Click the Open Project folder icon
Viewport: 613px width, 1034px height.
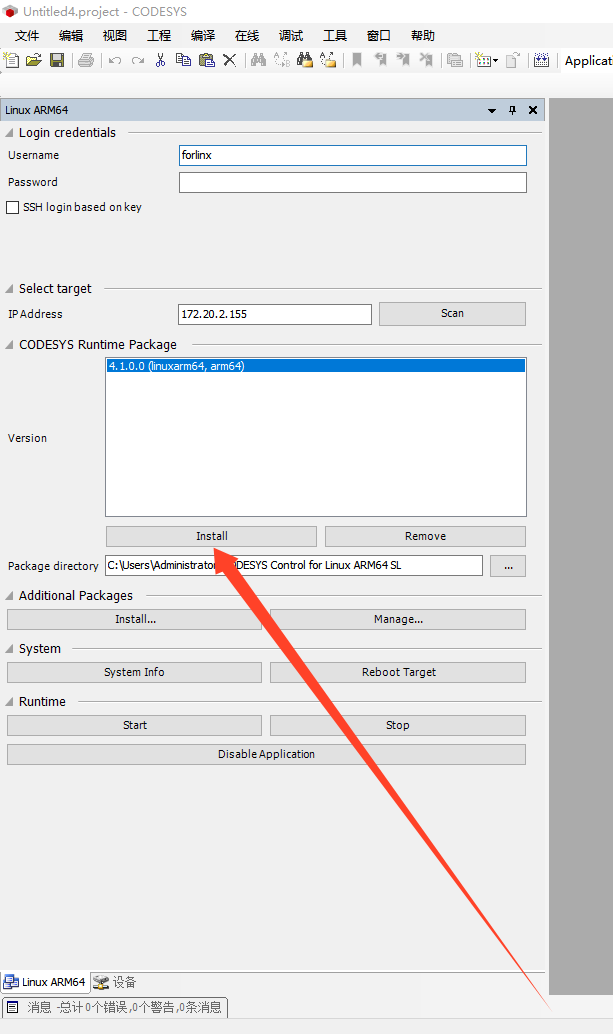click(x=34, y=60)
